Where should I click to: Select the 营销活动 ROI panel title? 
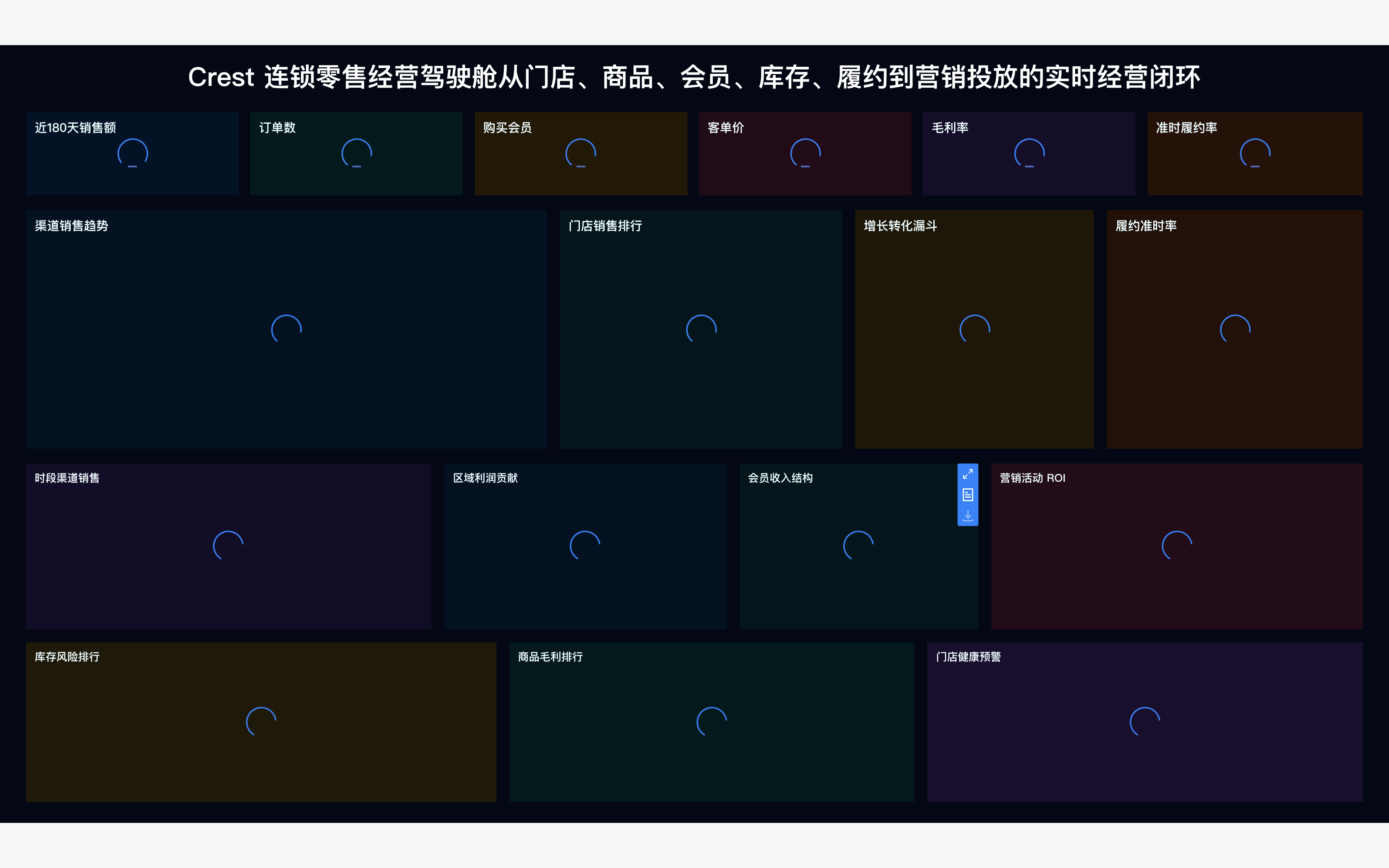(x=1032, y=478)
